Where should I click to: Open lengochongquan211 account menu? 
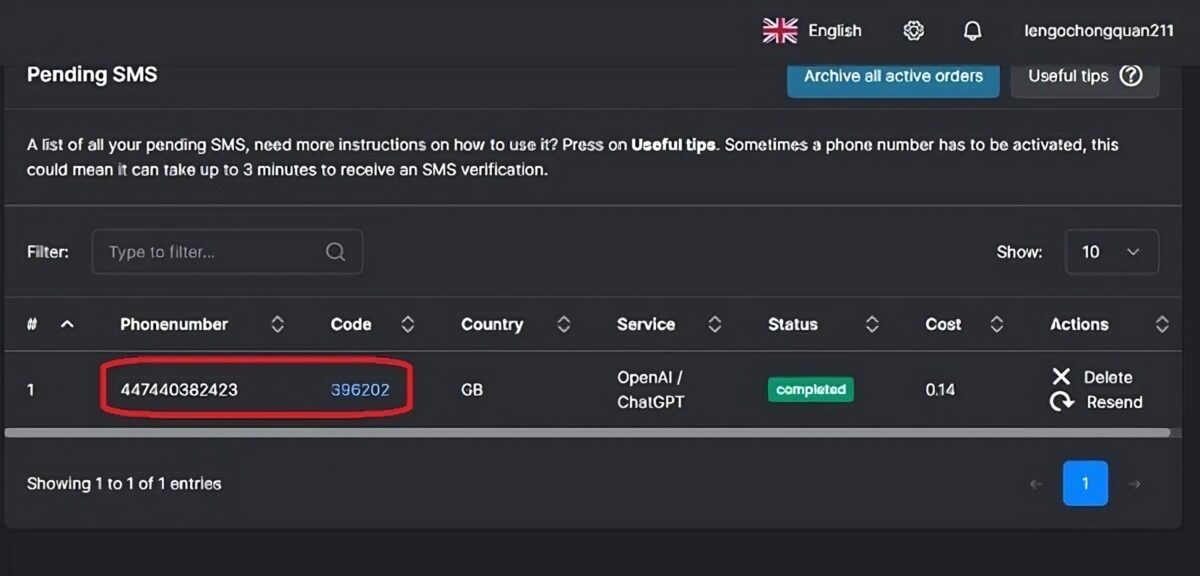pyautogui.click(x=1099, y=31)
